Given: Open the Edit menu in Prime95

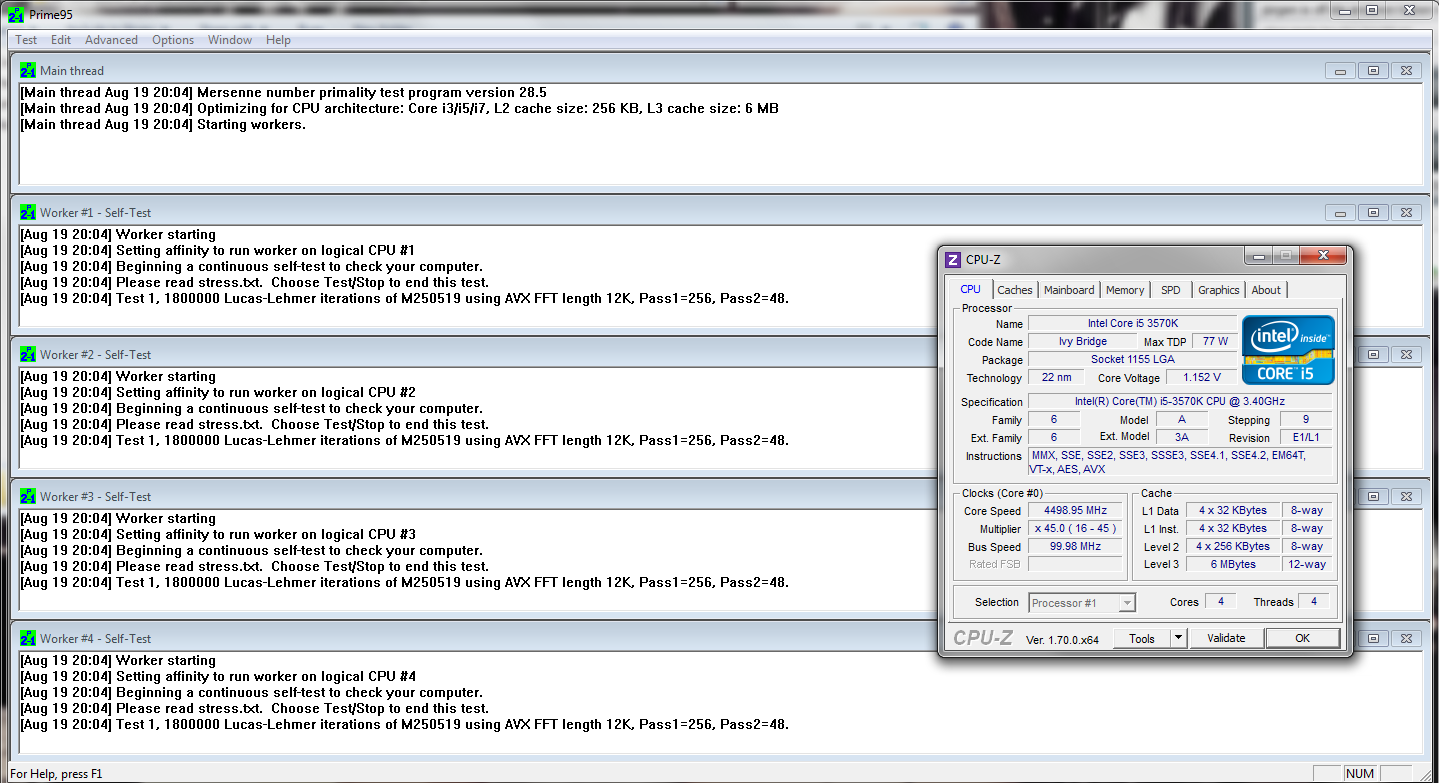Looking at the screenshot, I should (x=61, y=40).
